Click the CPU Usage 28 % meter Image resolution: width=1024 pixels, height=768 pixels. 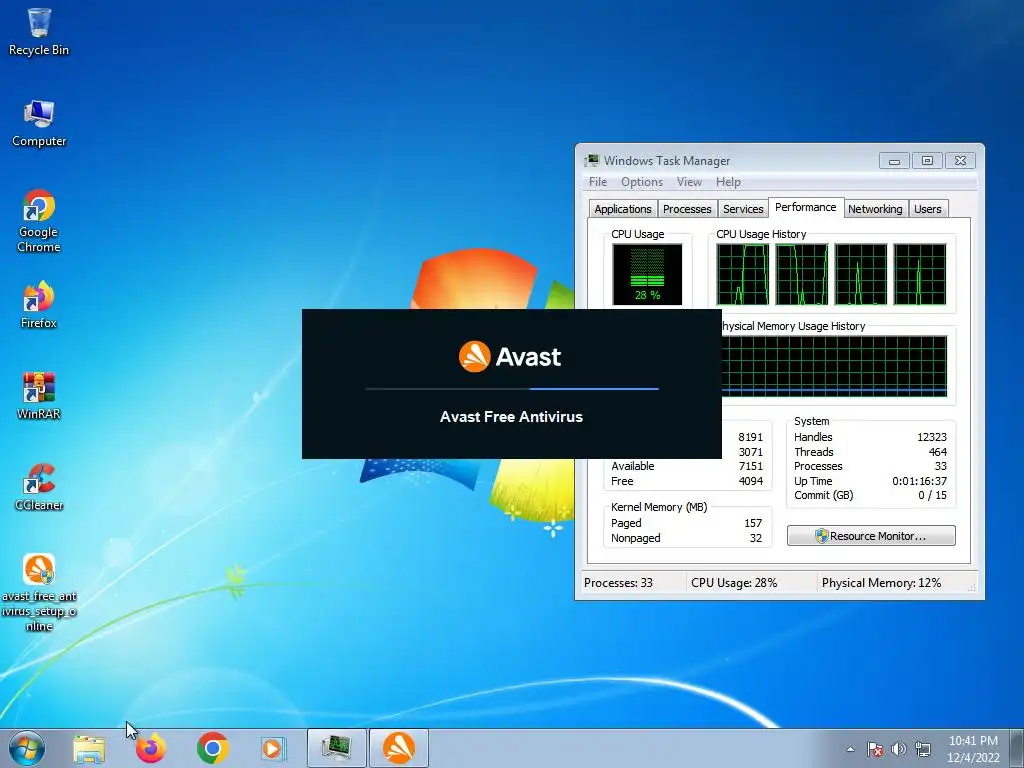click(647, 274)
